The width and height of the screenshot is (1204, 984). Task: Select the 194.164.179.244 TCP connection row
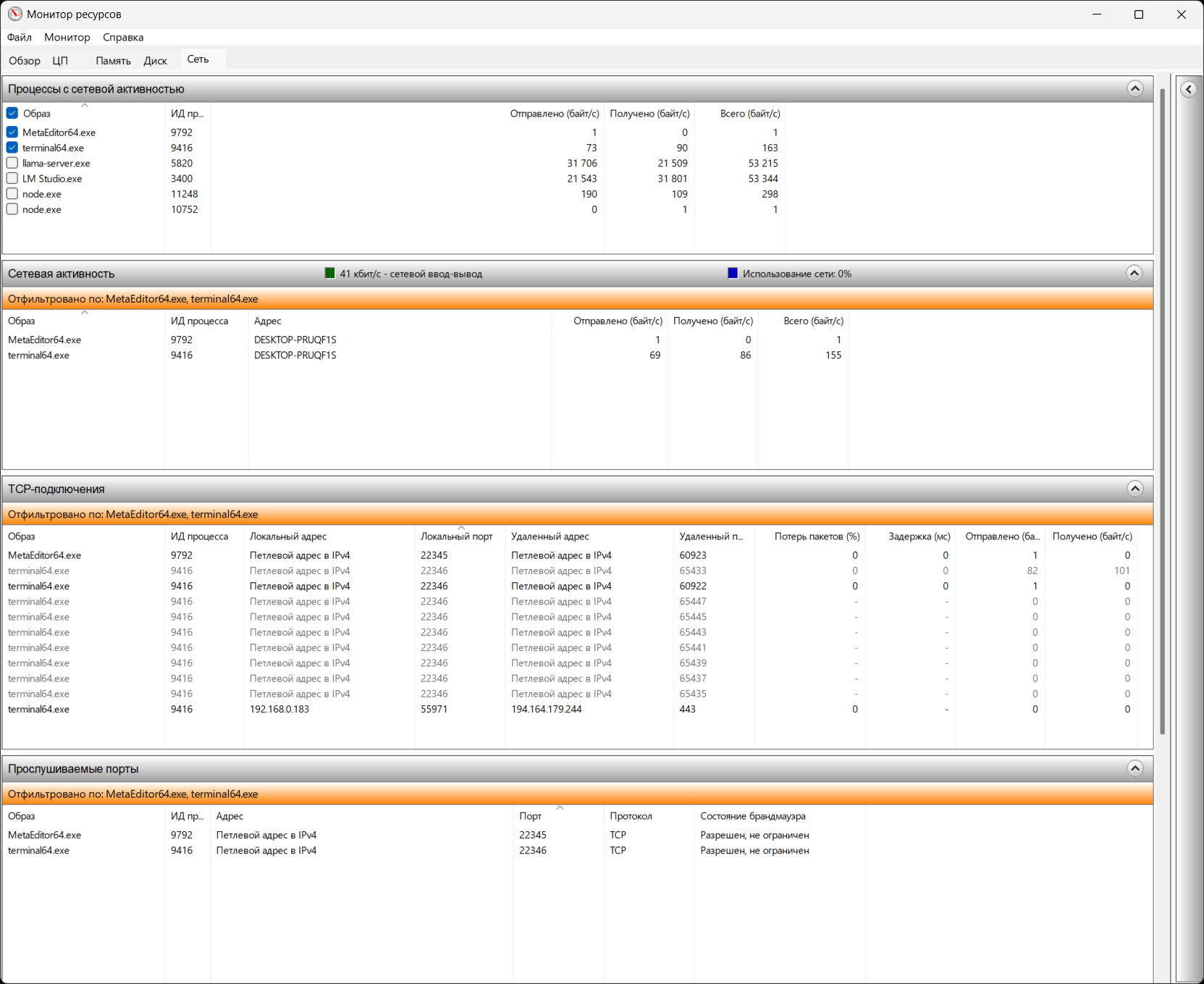(x=571, y=709)
